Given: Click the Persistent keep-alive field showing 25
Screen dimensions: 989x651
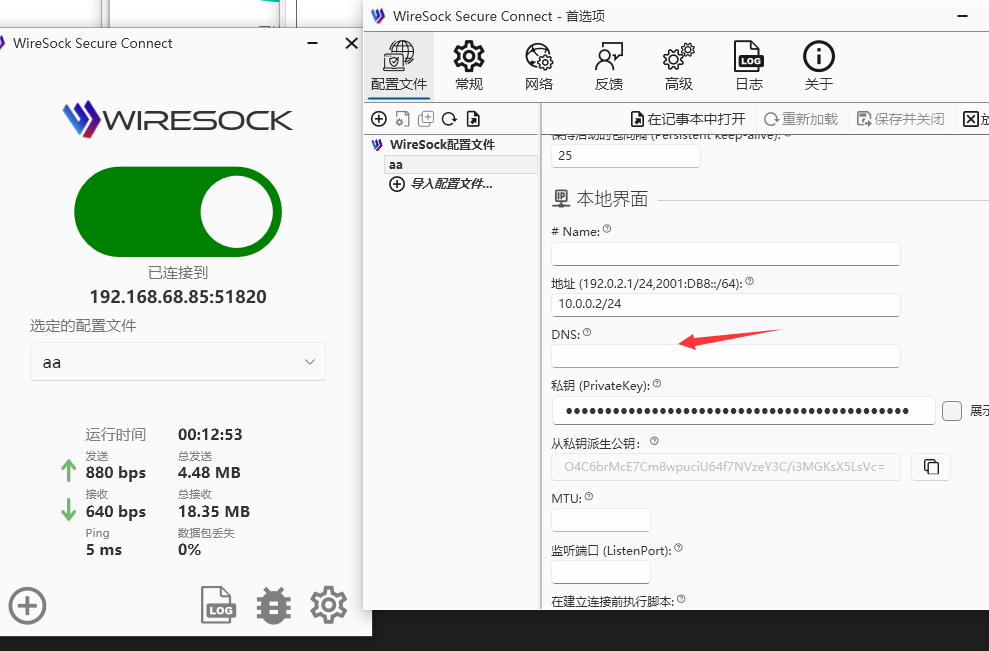Looking at the screenshot, I should (626, 156).
